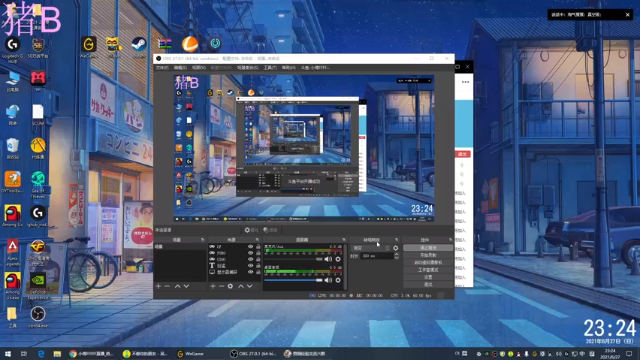Adjust the Desktop Audio volume slider
This screenshot has height=360, width=640.
(x=293, y=280)
